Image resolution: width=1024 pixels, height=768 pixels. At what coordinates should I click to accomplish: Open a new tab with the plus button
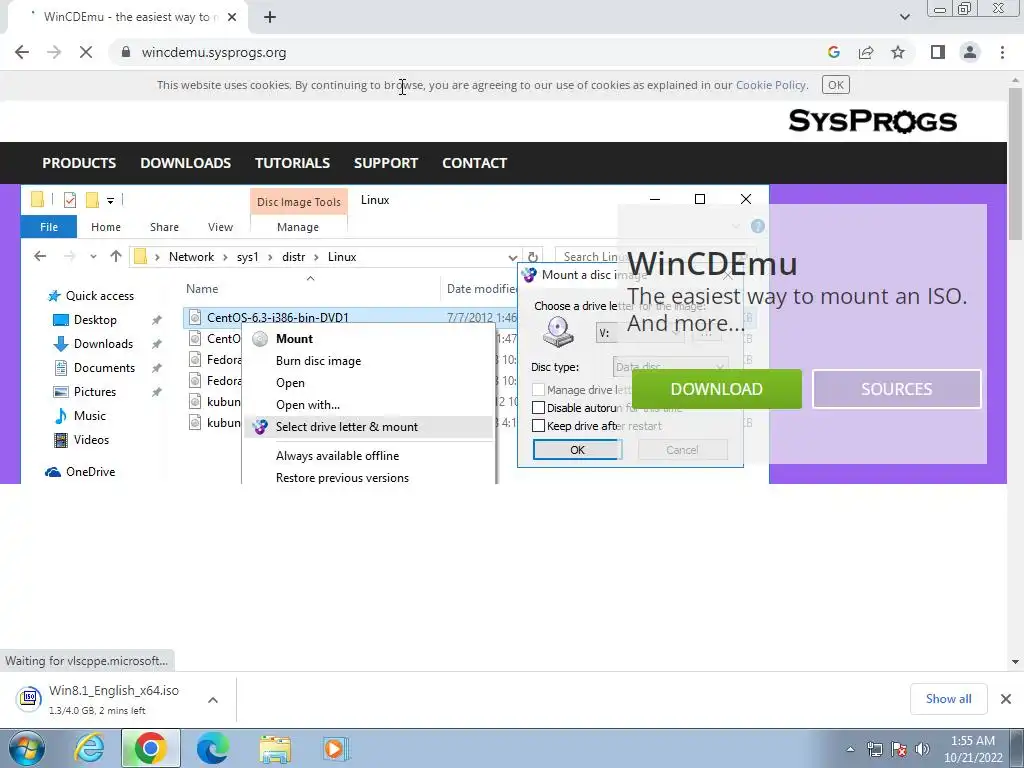270,17
